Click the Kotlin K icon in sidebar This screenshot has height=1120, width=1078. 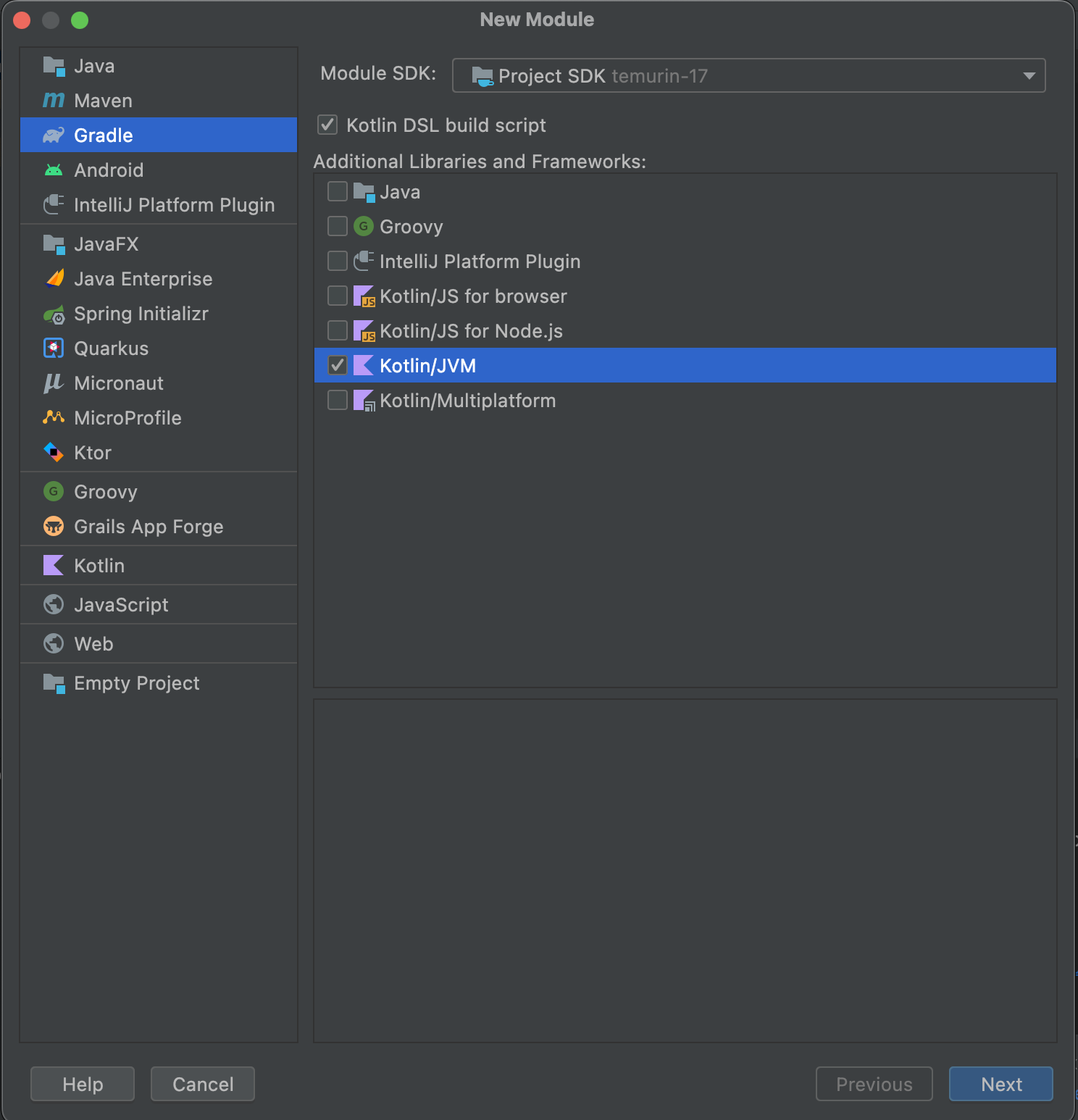(x=54, y=565)
